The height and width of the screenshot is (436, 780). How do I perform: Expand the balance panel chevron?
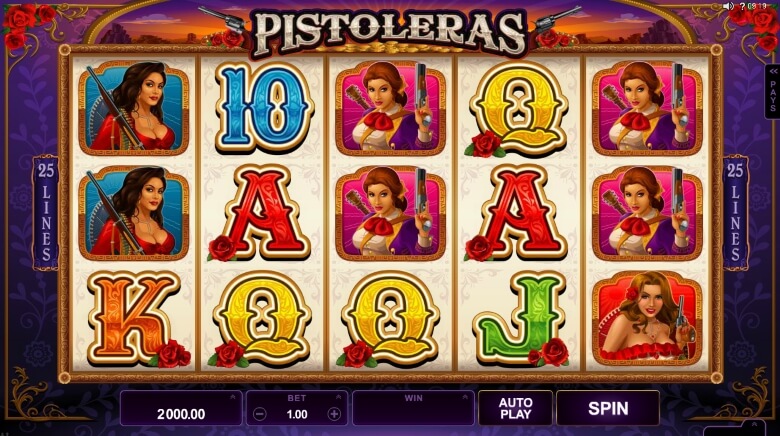[x=232, y=397]
